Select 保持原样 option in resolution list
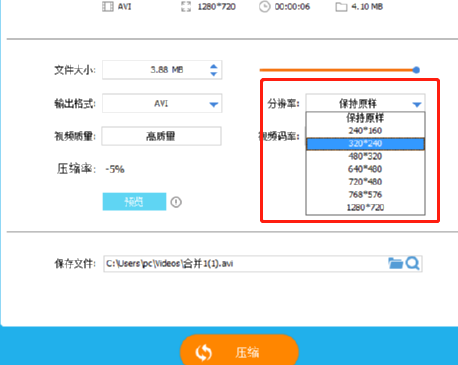458x365 pixels. click(x=365, y=118)
